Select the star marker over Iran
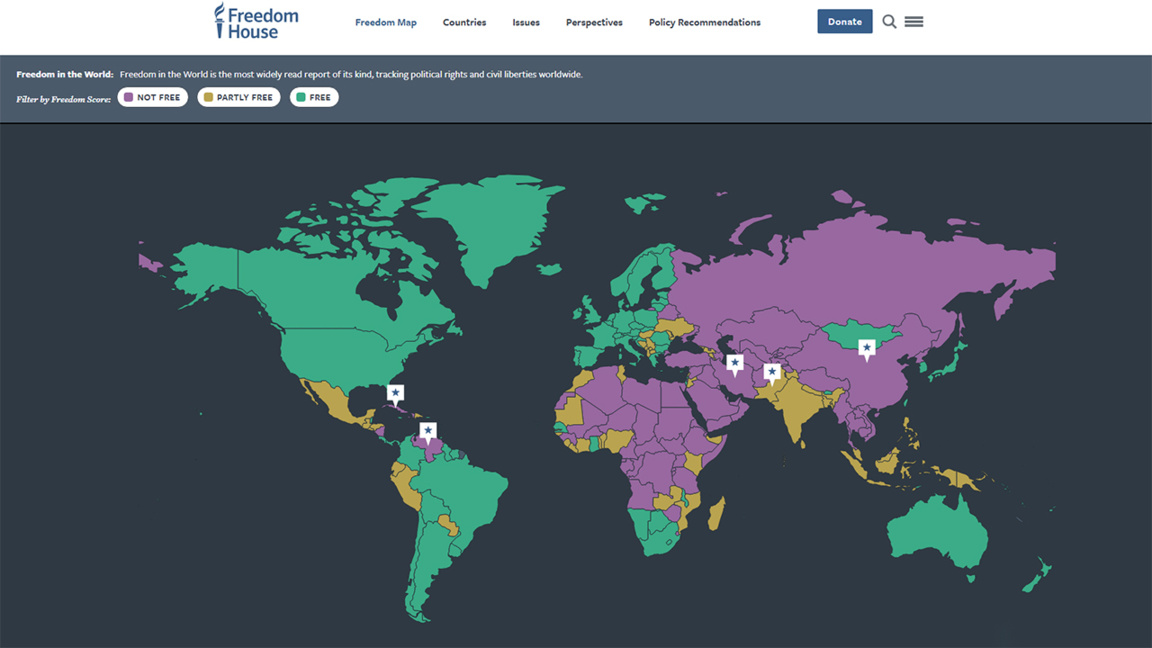The height and width of the screenshot is (648, 1152). [x=735, y=363]
